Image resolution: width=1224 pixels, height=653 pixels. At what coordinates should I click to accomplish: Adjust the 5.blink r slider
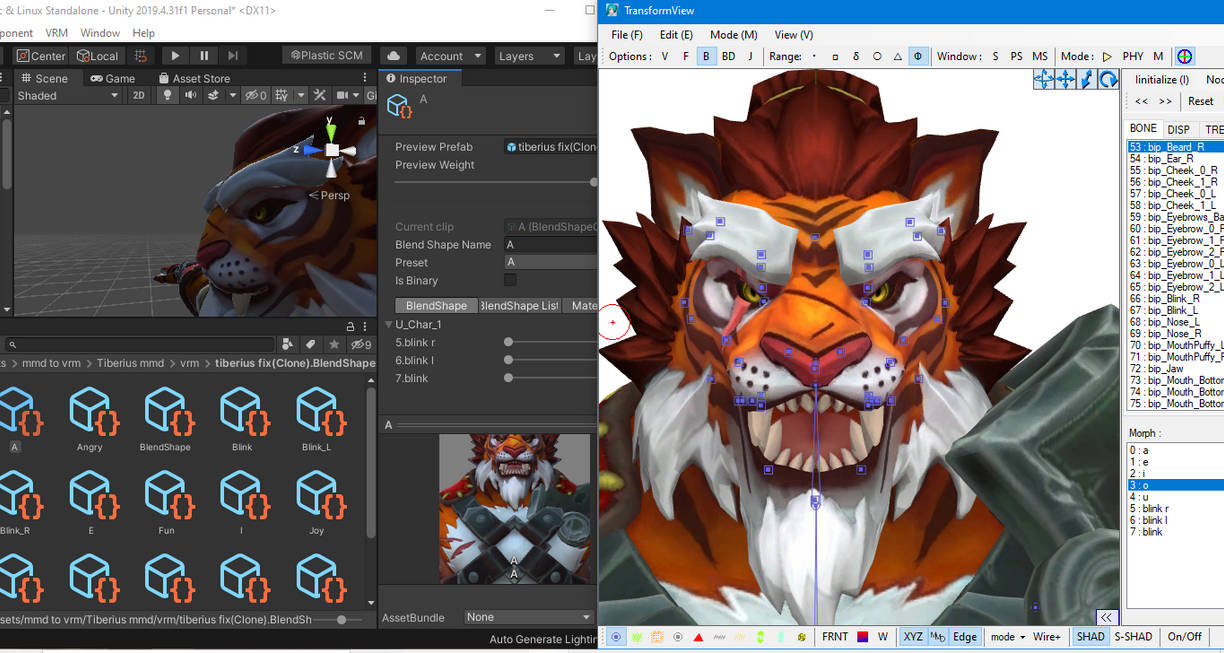552,342
